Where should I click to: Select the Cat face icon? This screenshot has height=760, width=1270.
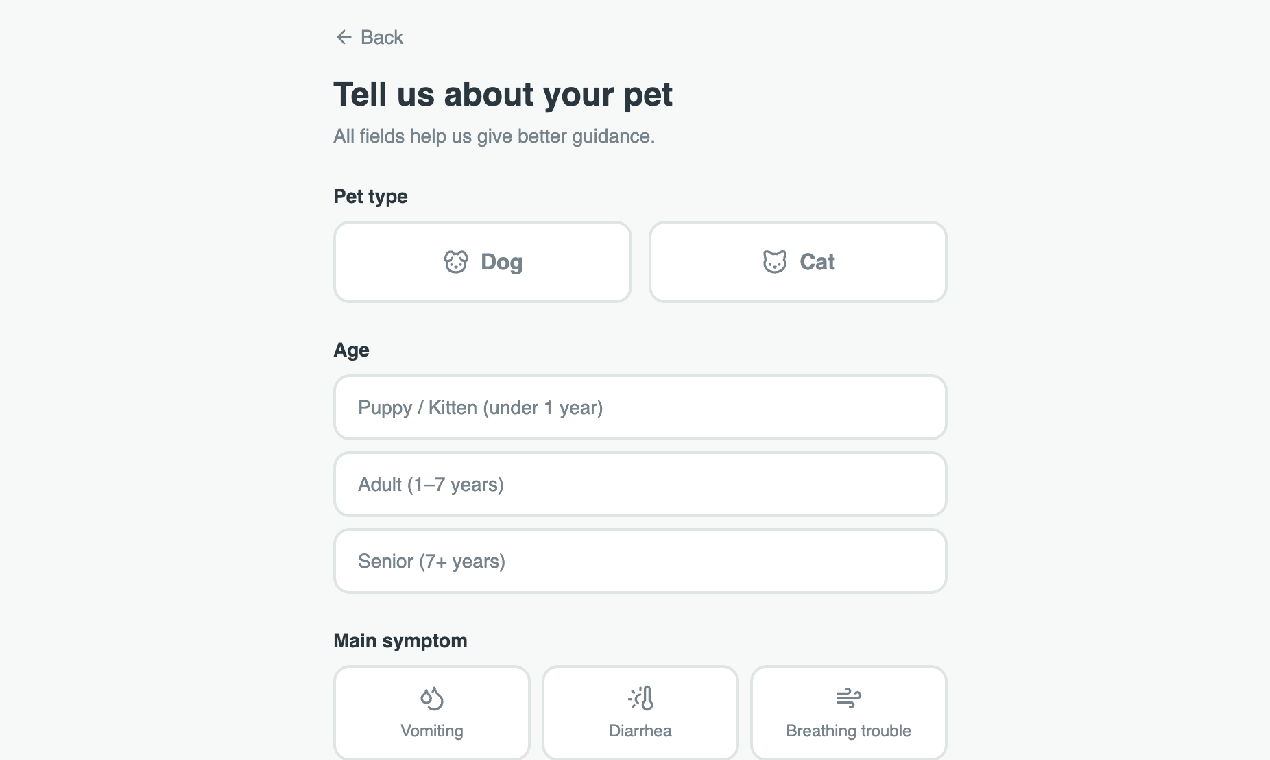point(775,261)
